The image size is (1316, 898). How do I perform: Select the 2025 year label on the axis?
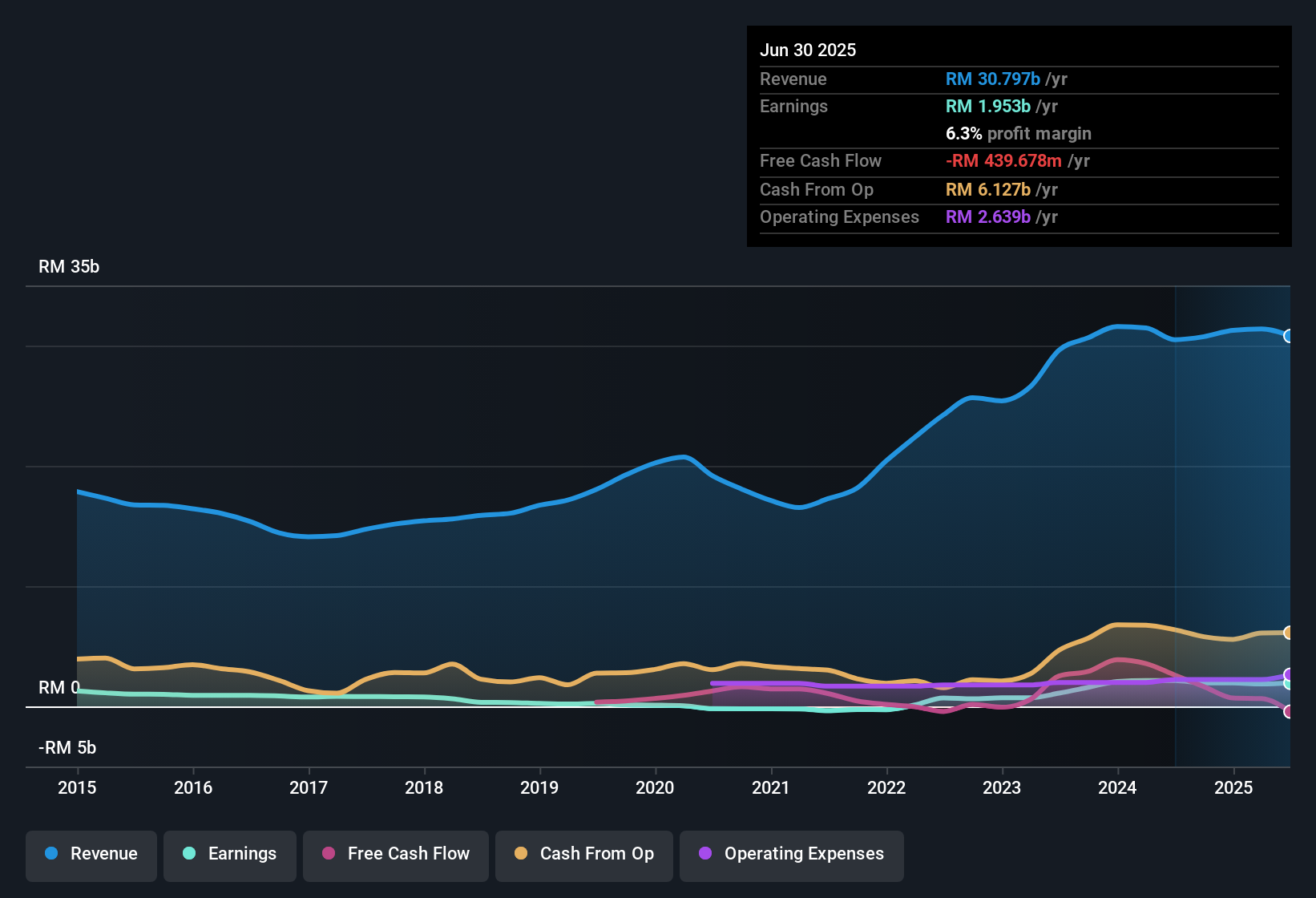click(1233, 788)
